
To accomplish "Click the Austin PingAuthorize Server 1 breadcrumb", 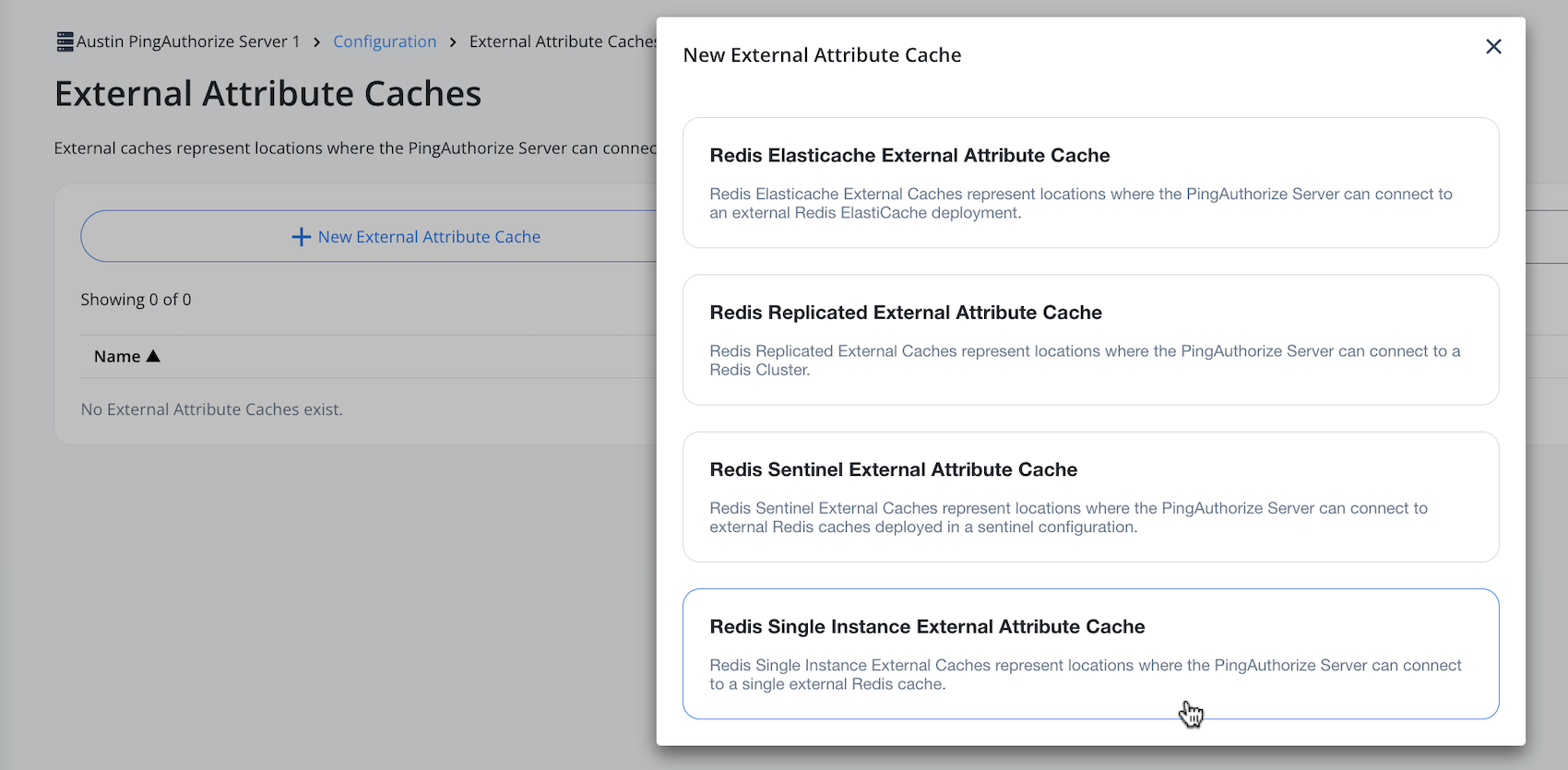I will [x=188, y=41].
